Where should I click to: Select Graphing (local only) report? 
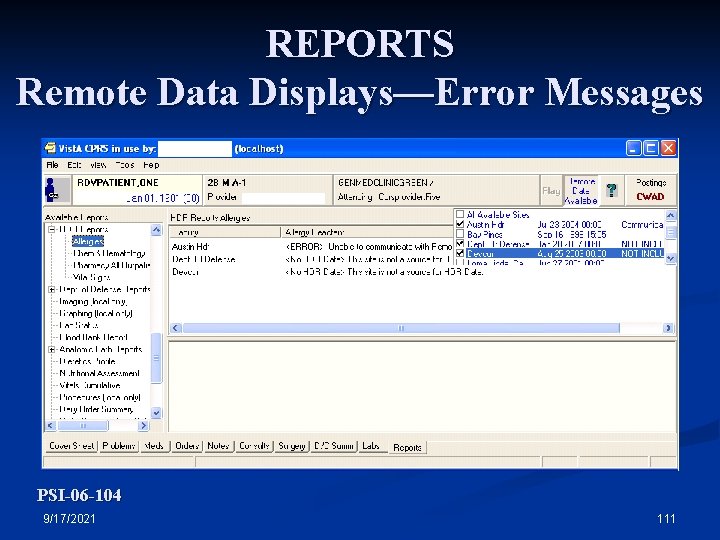click(96, 313)
